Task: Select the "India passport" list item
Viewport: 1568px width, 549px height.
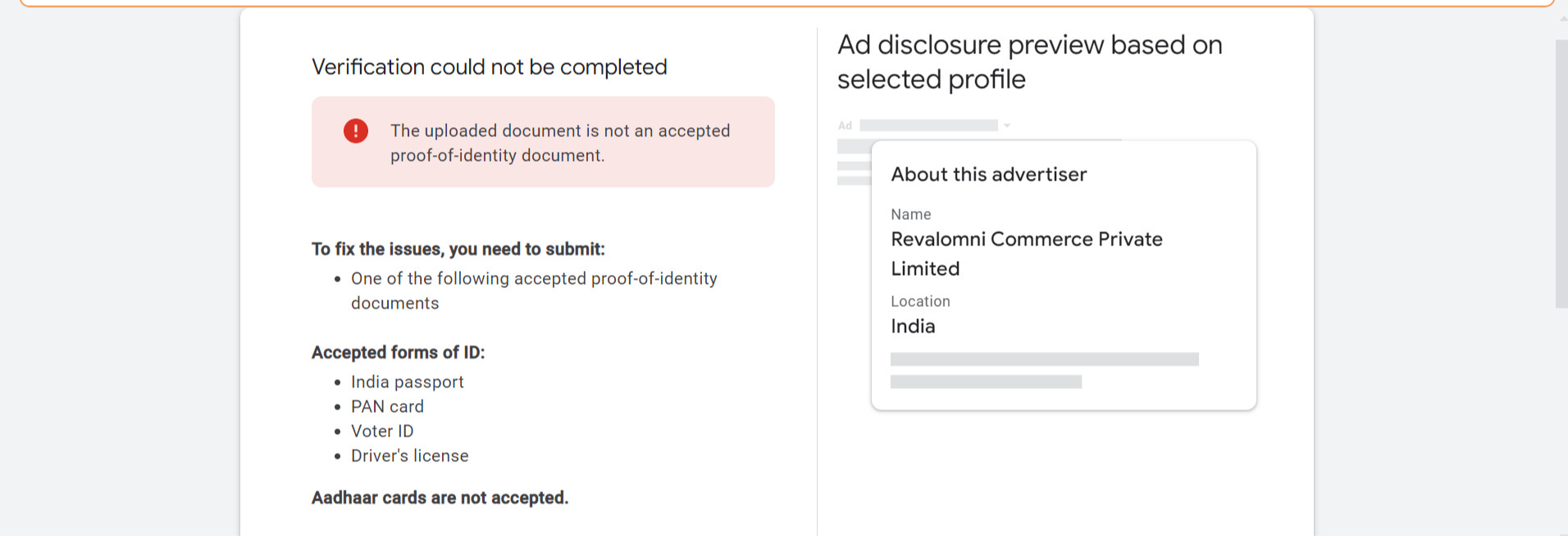Action: (407, 382)
